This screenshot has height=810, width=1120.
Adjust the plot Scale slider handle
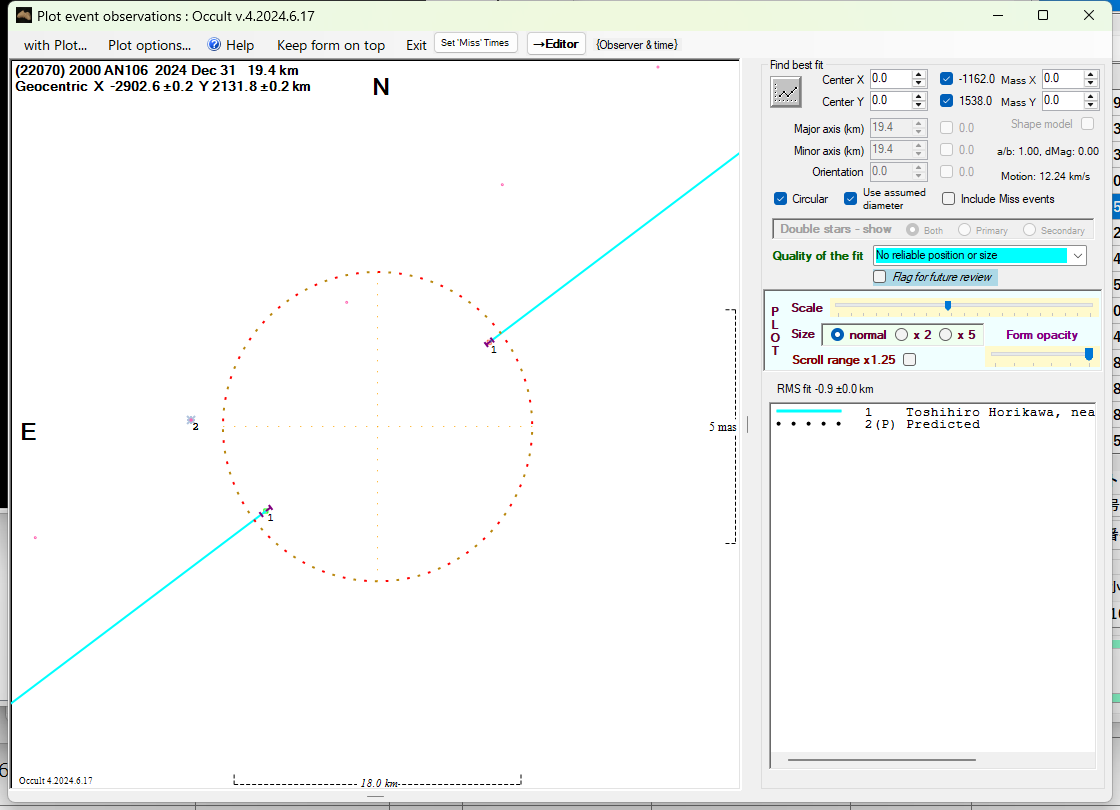pos(948,305)
